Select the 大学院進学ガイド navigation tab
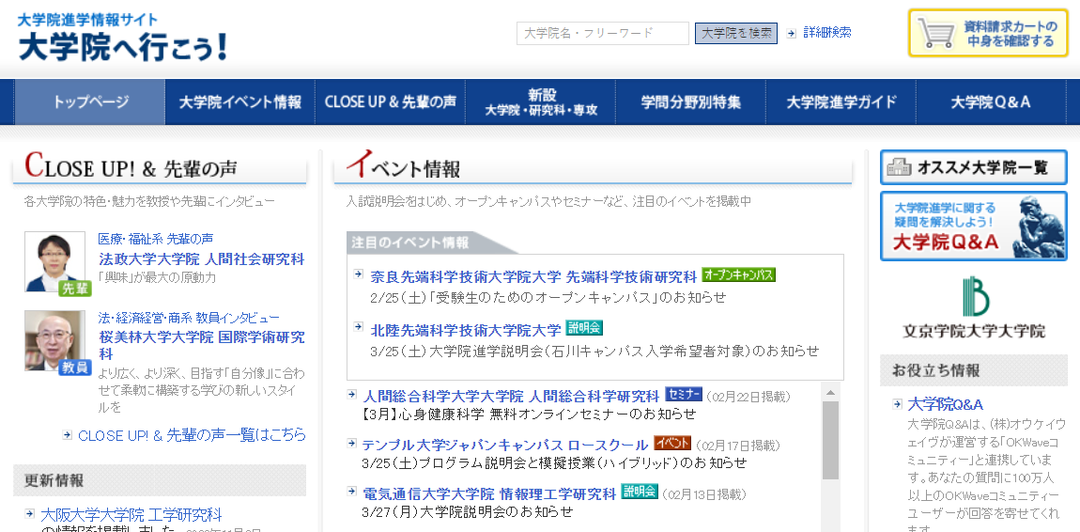 (x=841, y=102)
